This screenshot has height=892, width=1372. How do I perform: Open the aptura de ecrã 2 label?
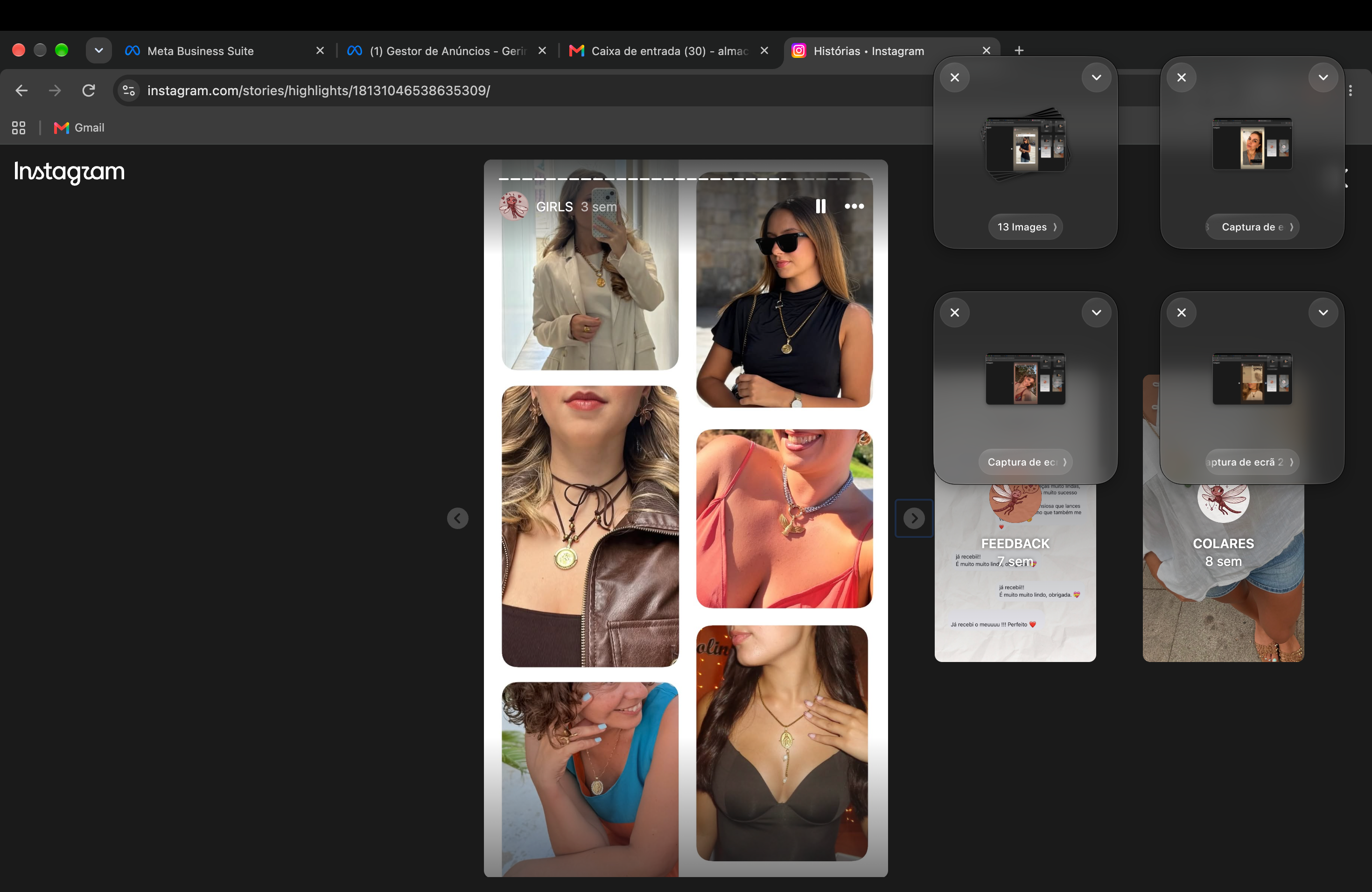point(1252,462)
